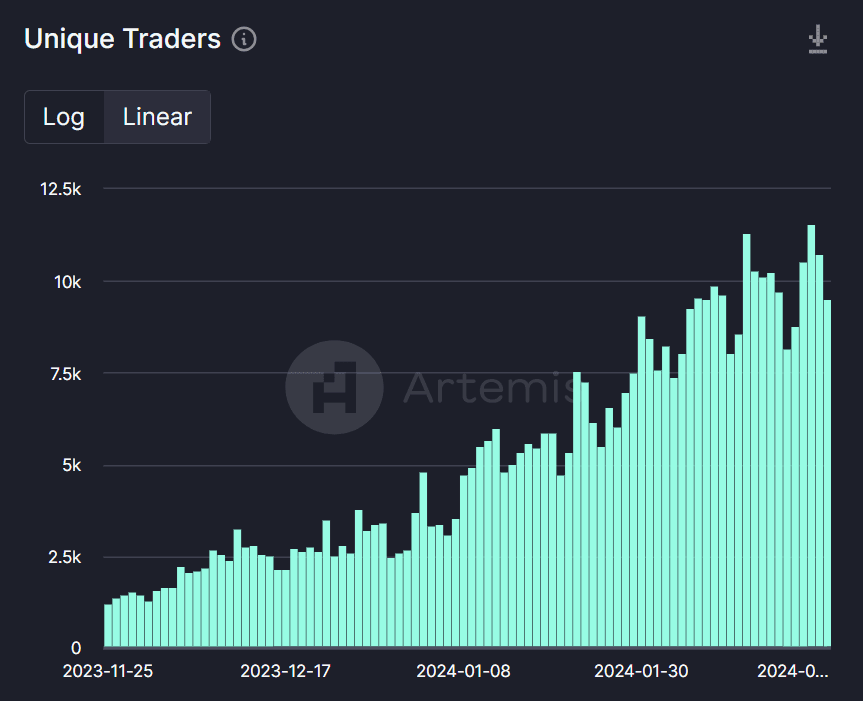Click the 2024-01-08 date label
The image size is (863, 701).
pos(463,671)
